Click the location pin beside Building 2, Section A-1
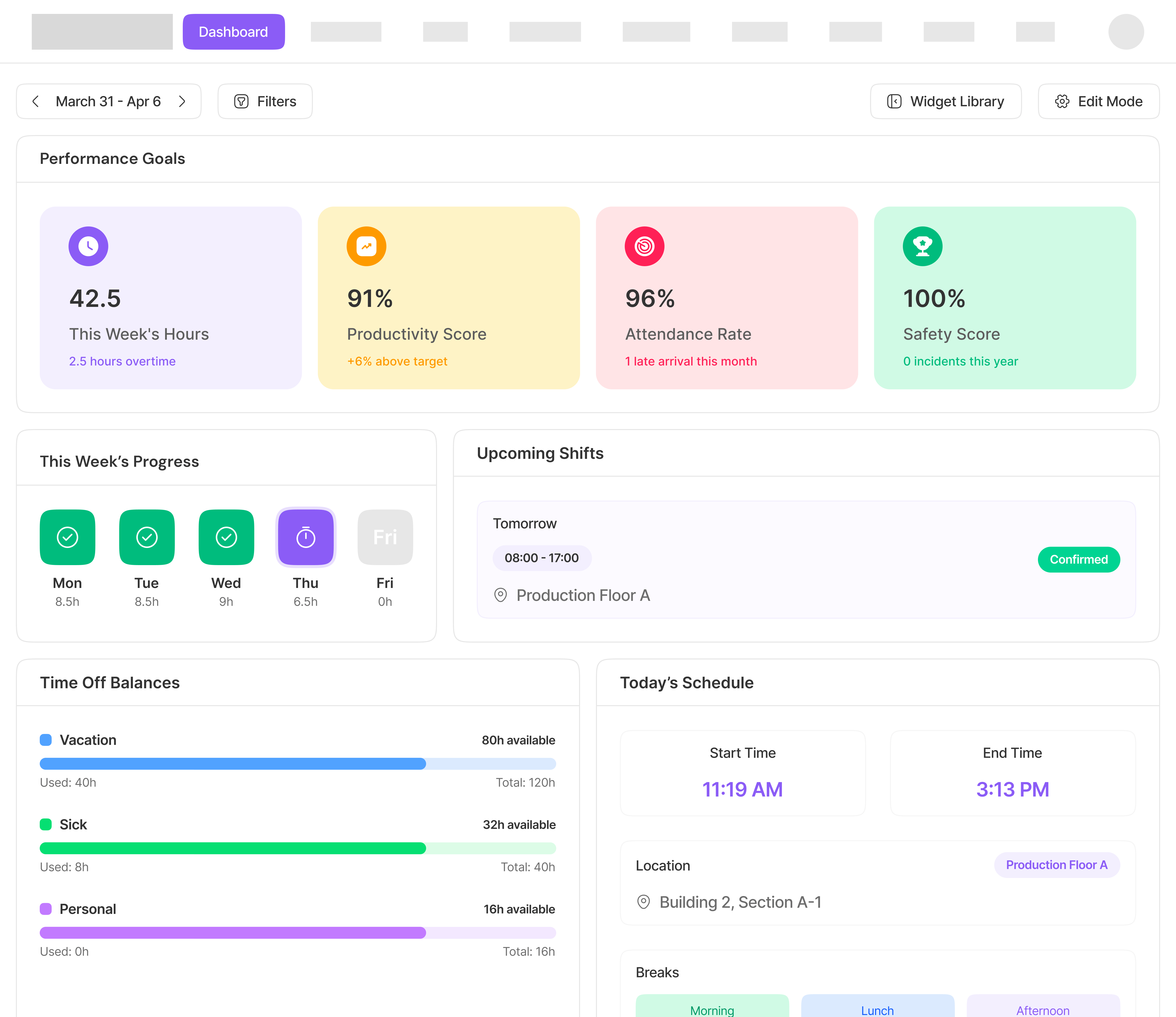Image resolution: width=1176 pixels, height=1017 pixels. tap(644, 902)
